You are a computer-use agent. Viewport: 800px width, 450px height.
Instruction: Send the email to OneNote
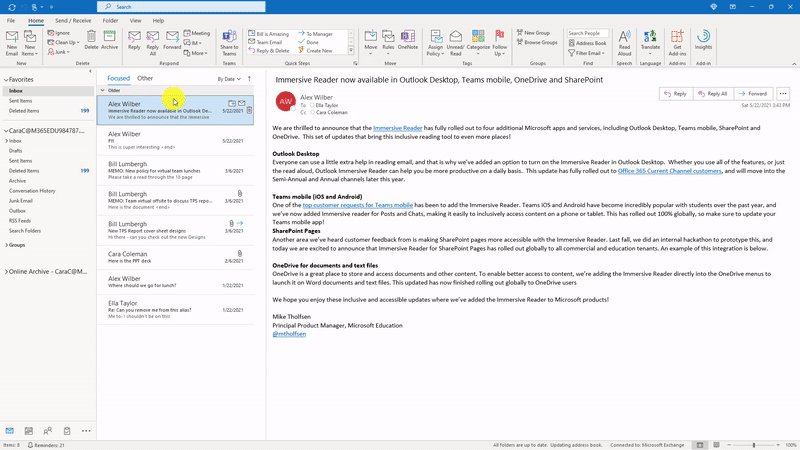pyautogui.click(x=408, y=40)
